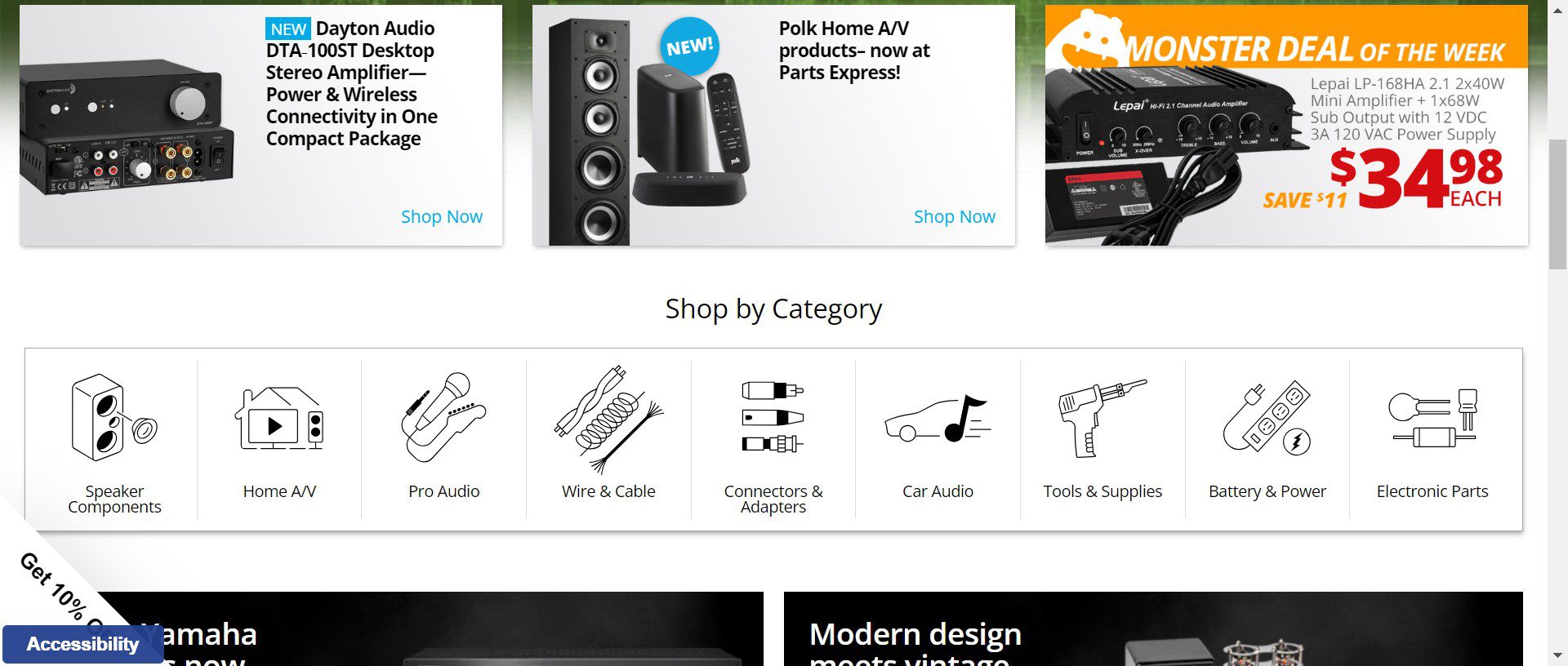Open the Yamaha promotional banner
This screenshot has width=1568, height=666.
pyautogui.click(x=441, y=628)
